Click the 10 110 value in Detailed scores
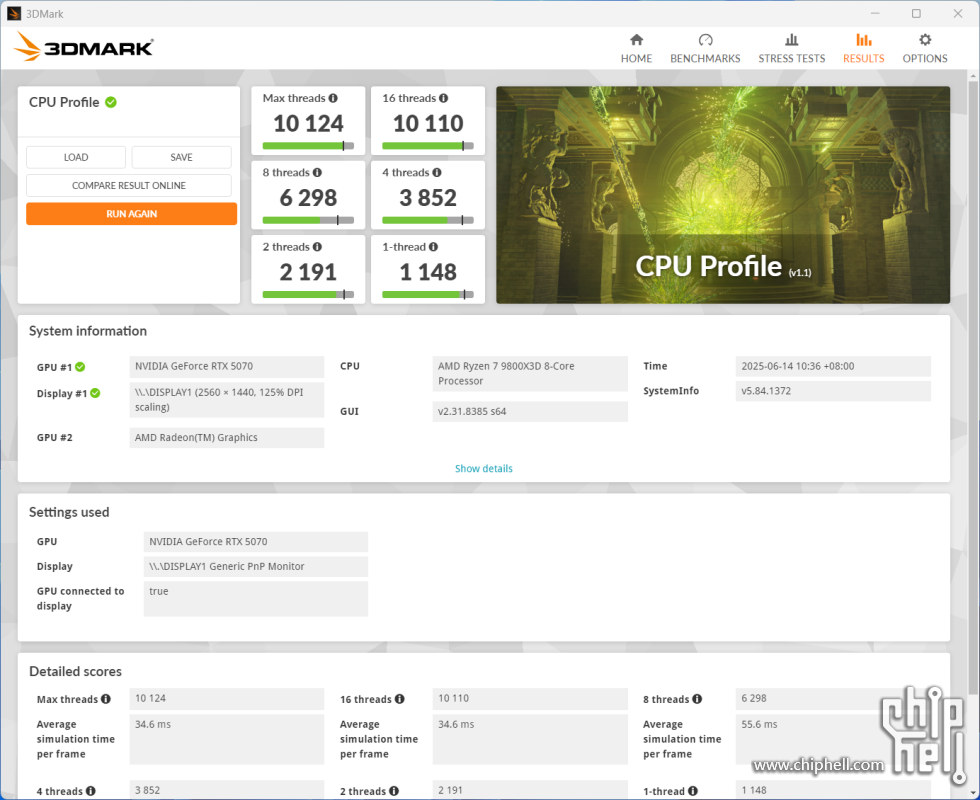This screenshot has height=800, width=980. [530, 699]
